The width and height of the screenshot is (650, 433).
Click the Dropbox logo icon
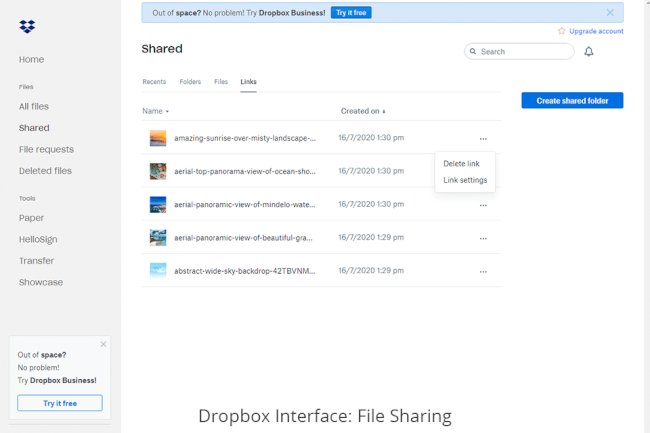click(27, 27)
